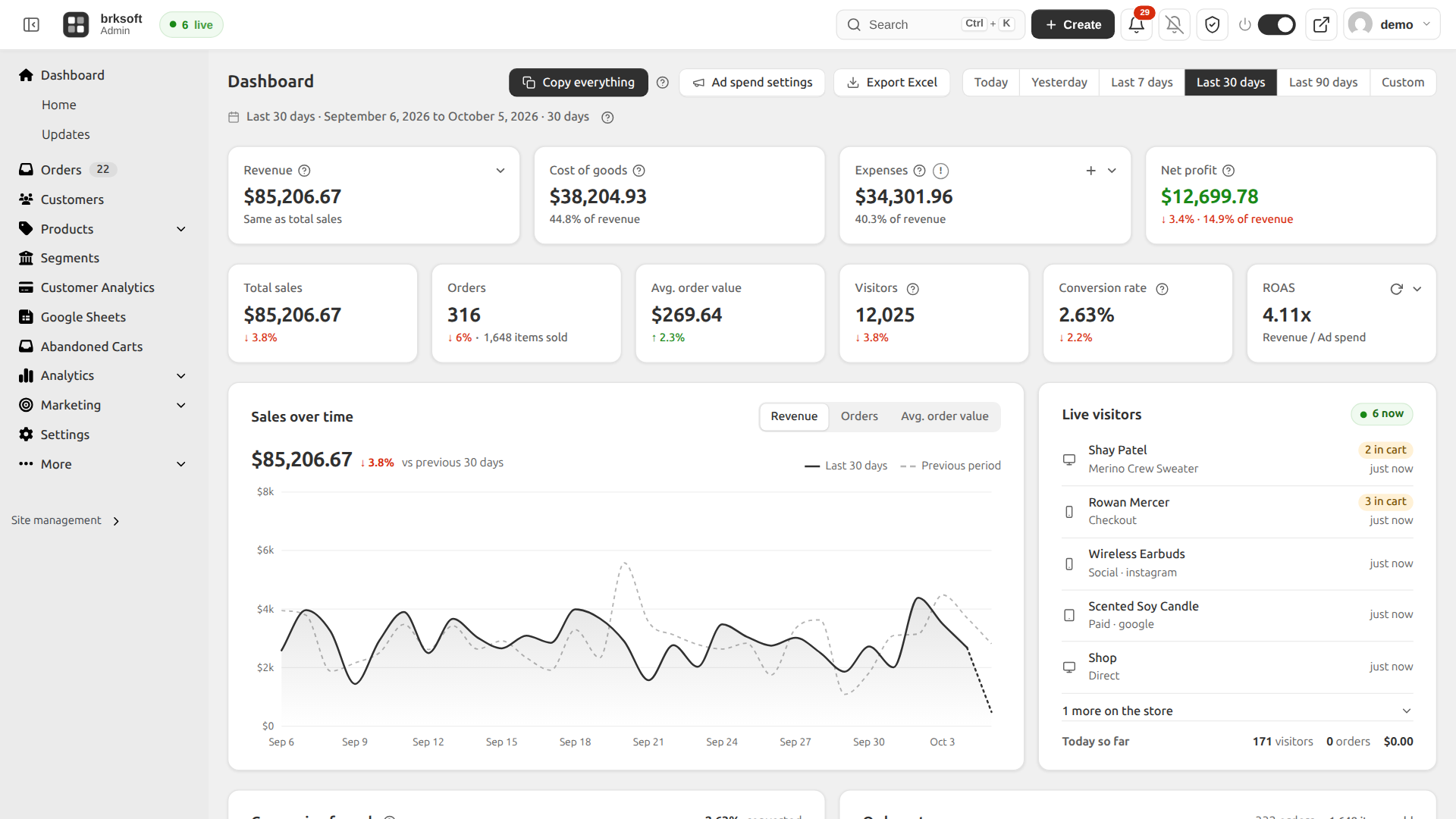Click the Expenses warning exclamation icon
The height and width of the screenshot is (819, 1456).
click(940, 171)
